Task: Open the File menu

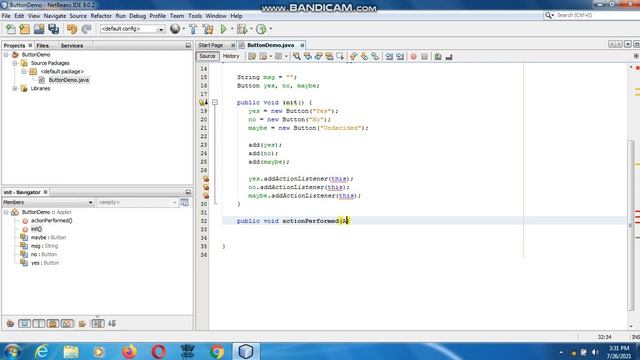Action: (x=6, y=16)
